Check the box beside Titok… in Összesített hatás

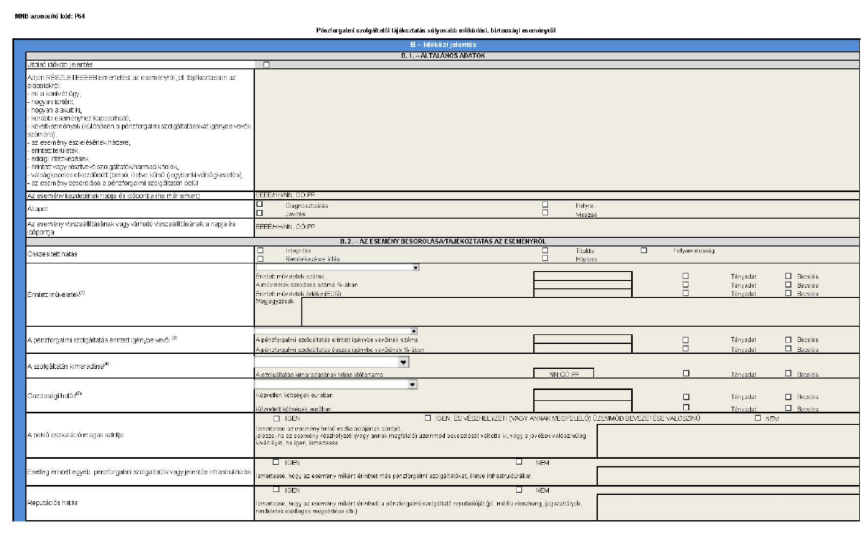click(x=545, y=250)
